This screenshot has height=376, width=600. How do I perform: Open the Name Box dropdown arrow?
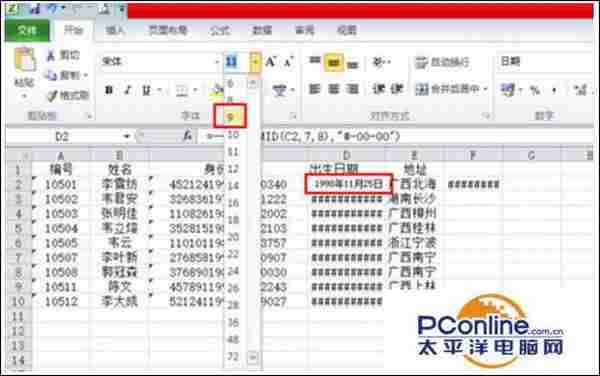[x=127, y=137]
